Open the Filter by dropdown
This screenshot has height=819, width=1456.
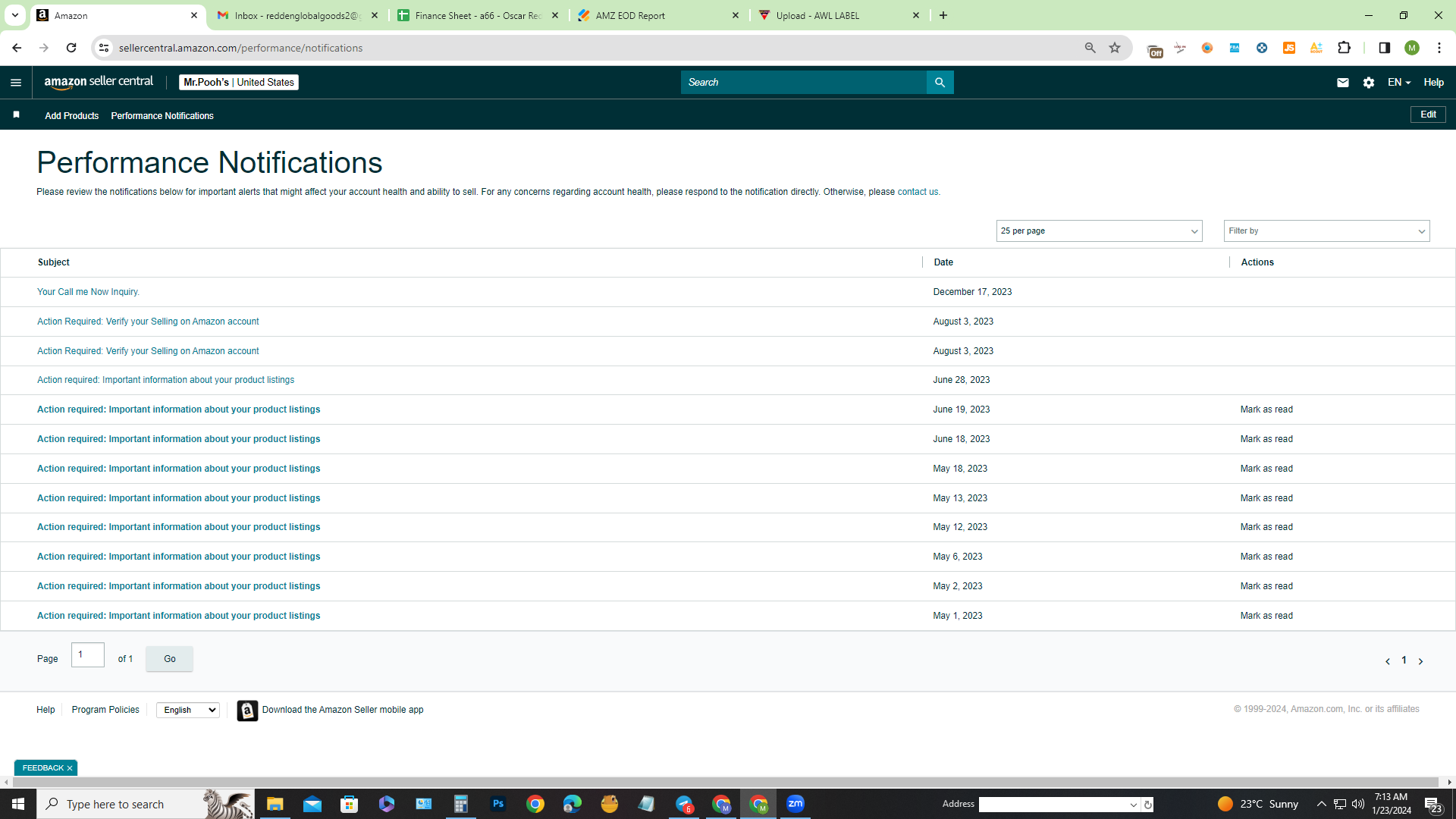click(1326, 231)
